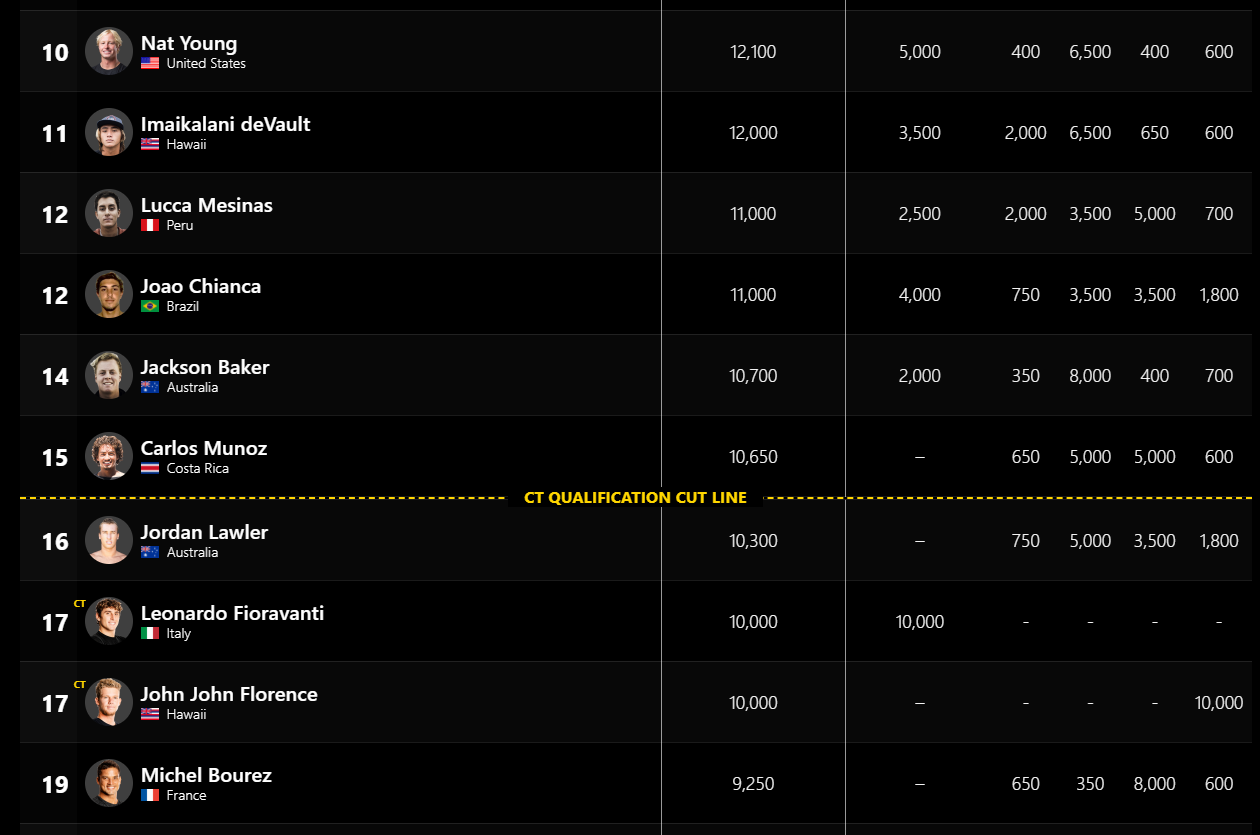Click Jackson Baker's 10,700 total points
The image size is (1260, 835).
[753, 376]
